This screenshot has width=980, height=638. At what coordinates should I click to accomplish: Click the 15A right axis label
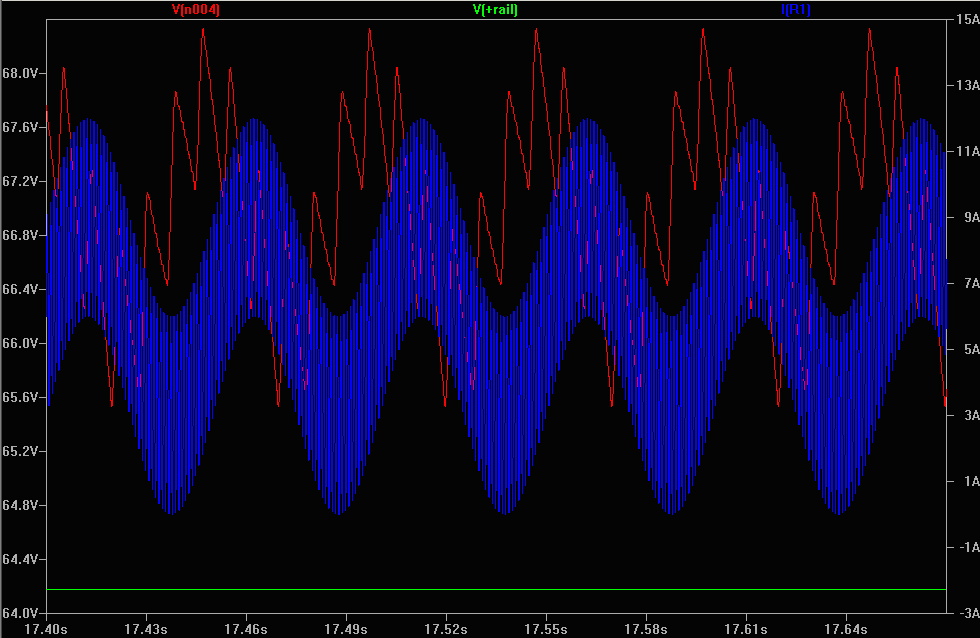(x=967, y=19)
